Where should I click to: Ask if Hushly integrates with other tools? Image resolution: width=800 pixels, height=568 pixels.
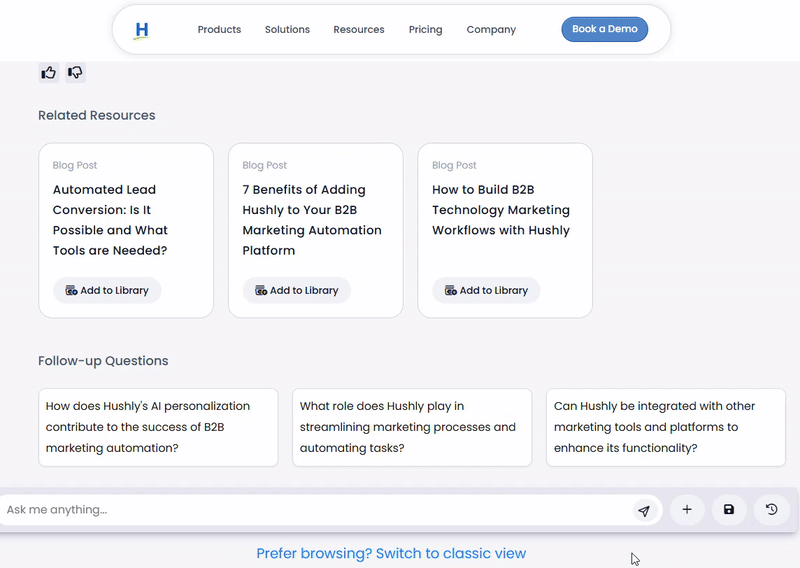666,427
